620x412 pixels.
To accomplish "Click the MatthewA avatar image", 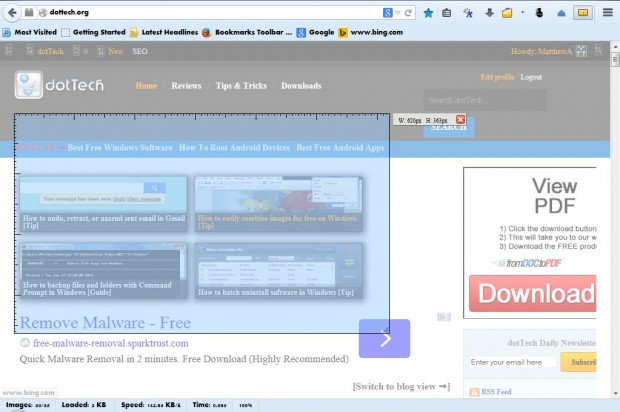I will point(581,51).
